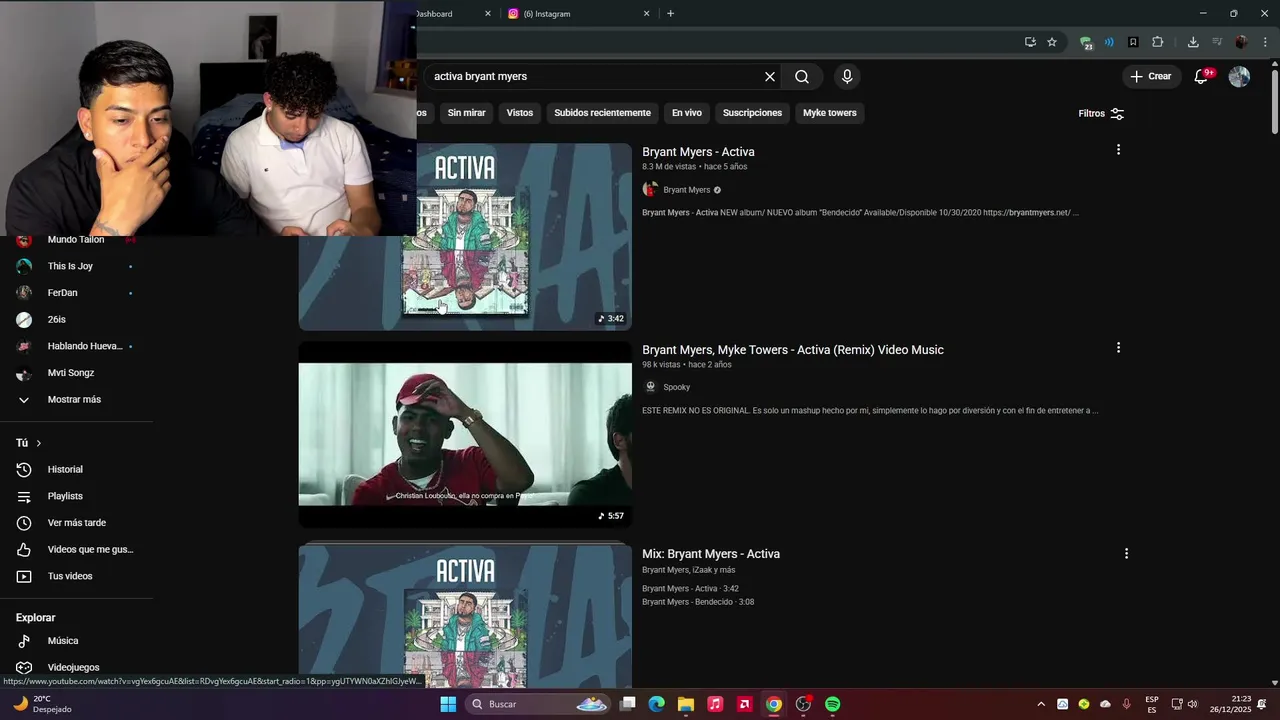The width and height of the screenshot is (1280, 720).
Task: Open Spotify from the taskbar
Action: point(833,704)
